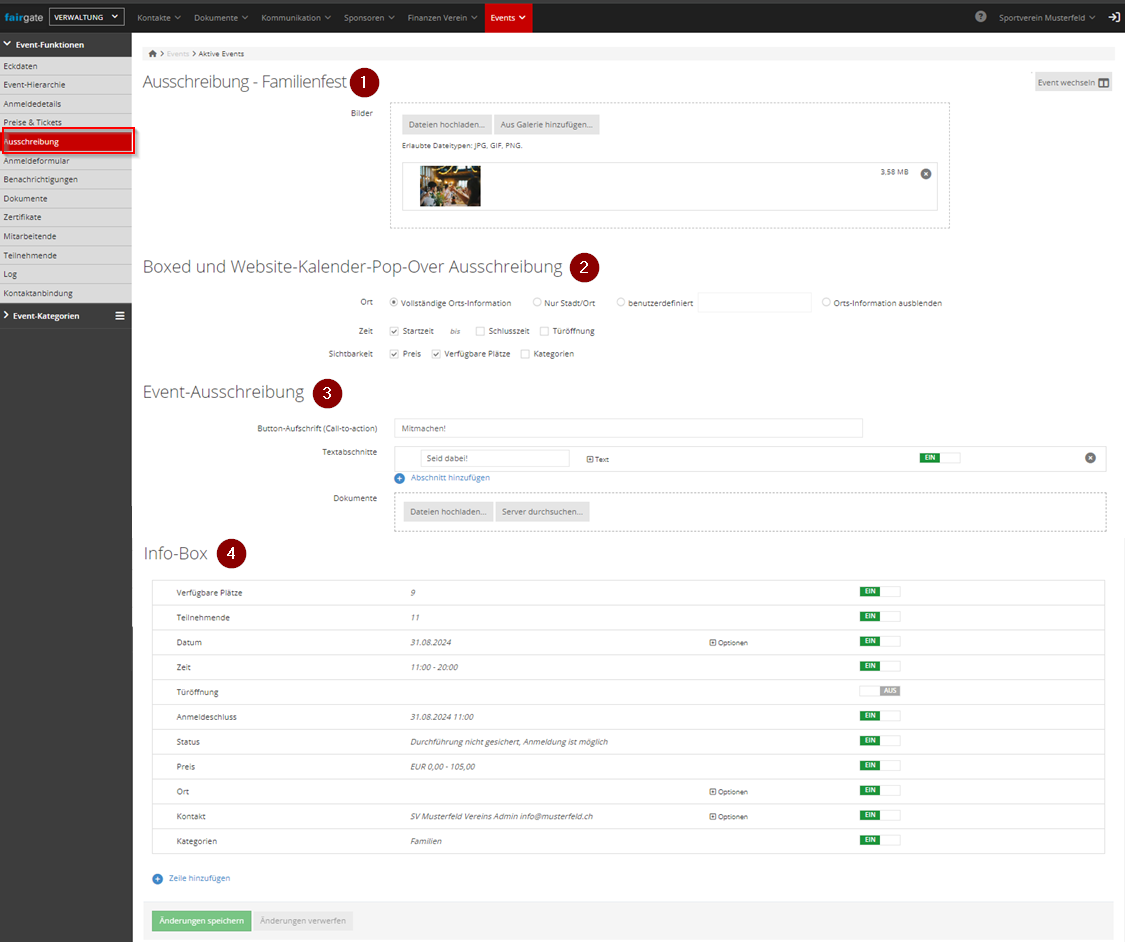Open the VERWALTUNG dropdown
This screenshot has height=942, width=1125.
(86, 17)
